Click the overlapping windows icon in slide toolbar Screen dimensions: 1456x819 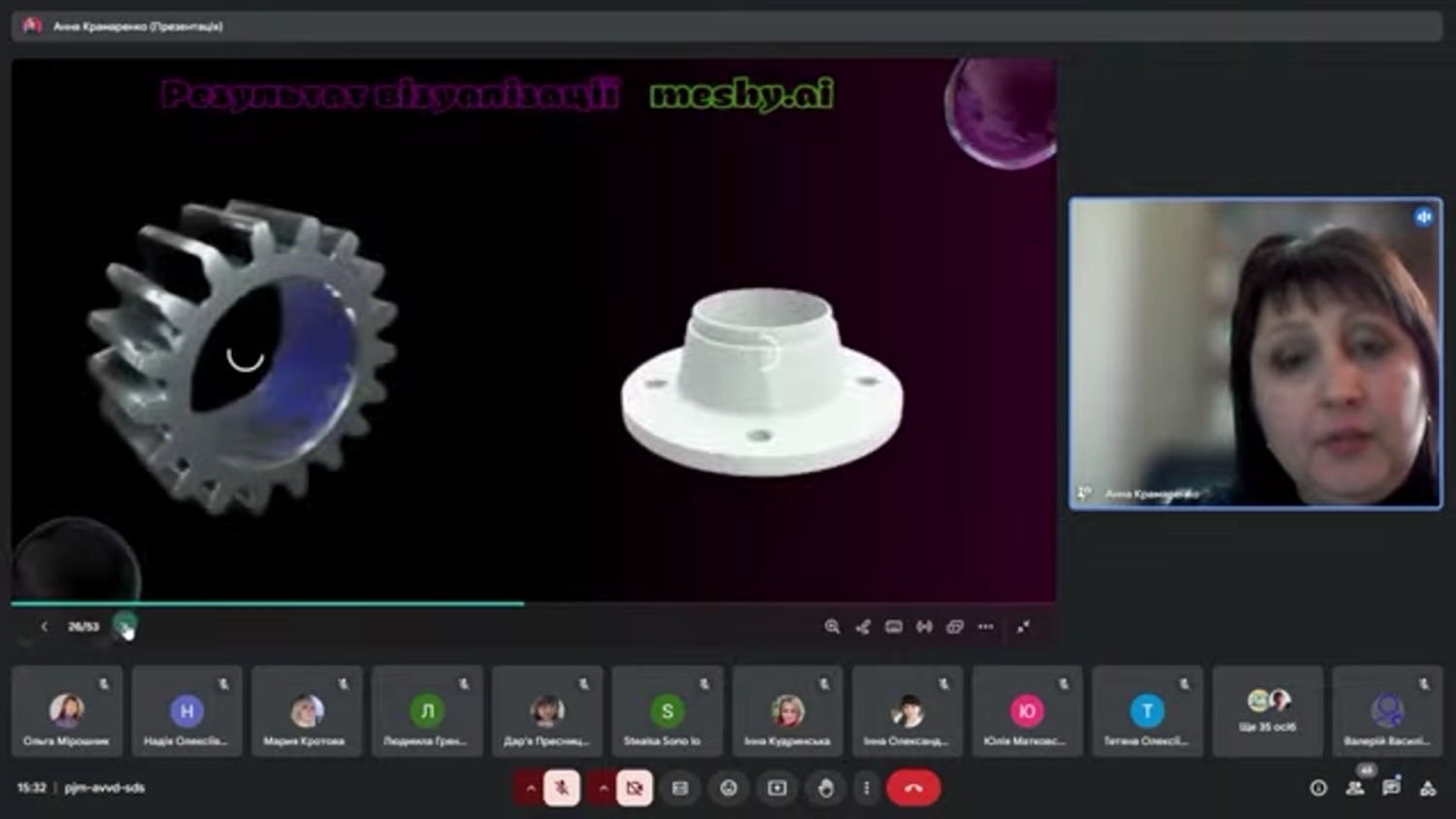pyautogui.click(x=955, y=627)
